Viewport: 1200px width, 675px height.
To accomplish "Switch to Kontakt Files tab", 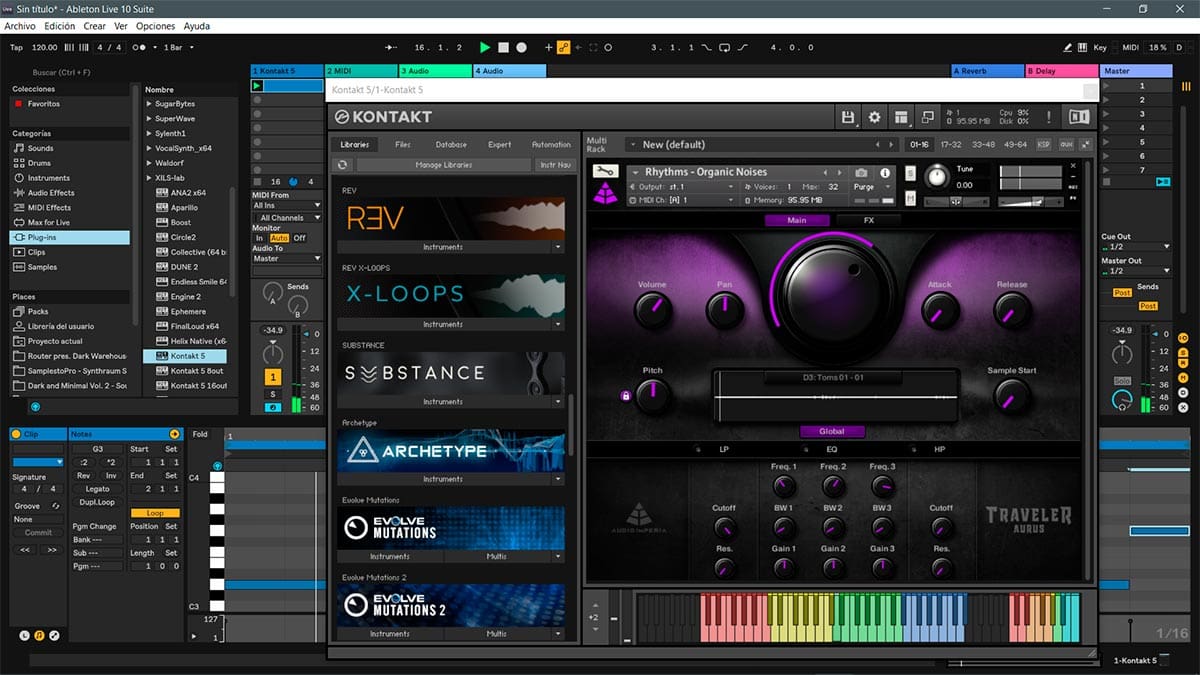I will click(x=402, y=145).
